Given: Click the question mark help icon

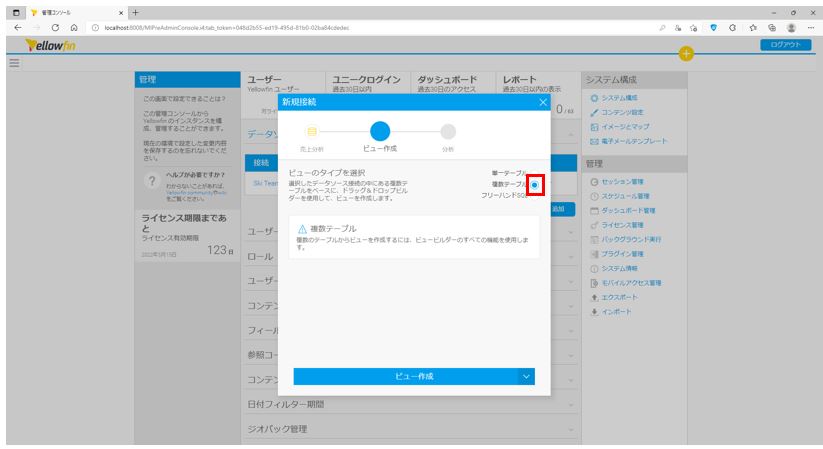Looking at the screenshot, I should click(x=152, y=181).
